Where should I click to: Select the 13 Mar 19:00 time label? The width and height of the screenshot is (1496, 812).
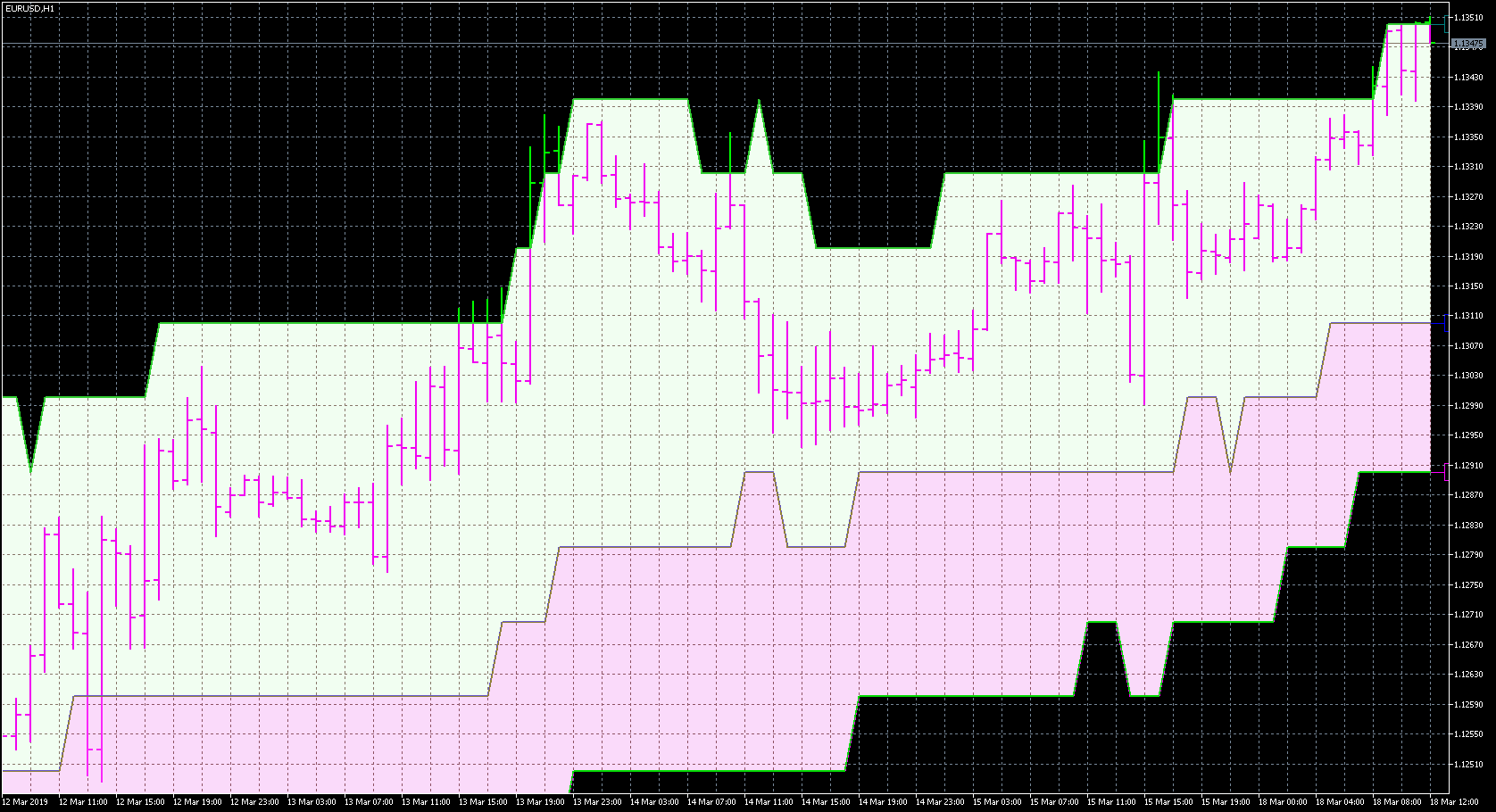point(541,802)
